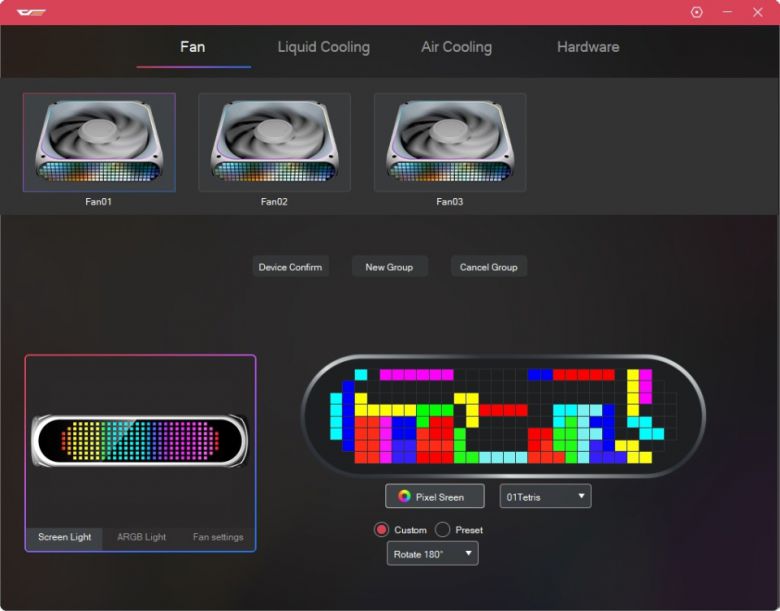Click the New Group button
The image size is (780, 611).
(x=389, y=267)
